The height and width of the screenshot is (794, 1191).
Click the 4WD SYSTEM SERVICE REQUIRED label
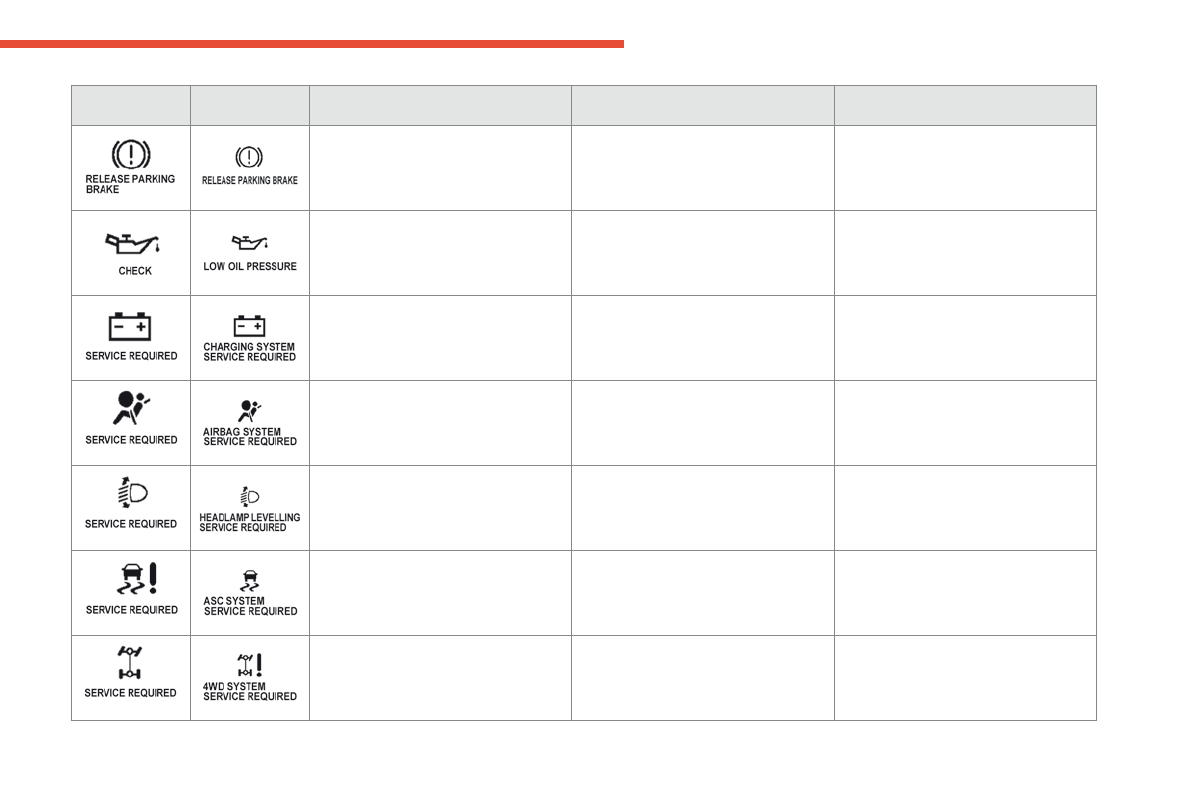click(x=250, y=691)
